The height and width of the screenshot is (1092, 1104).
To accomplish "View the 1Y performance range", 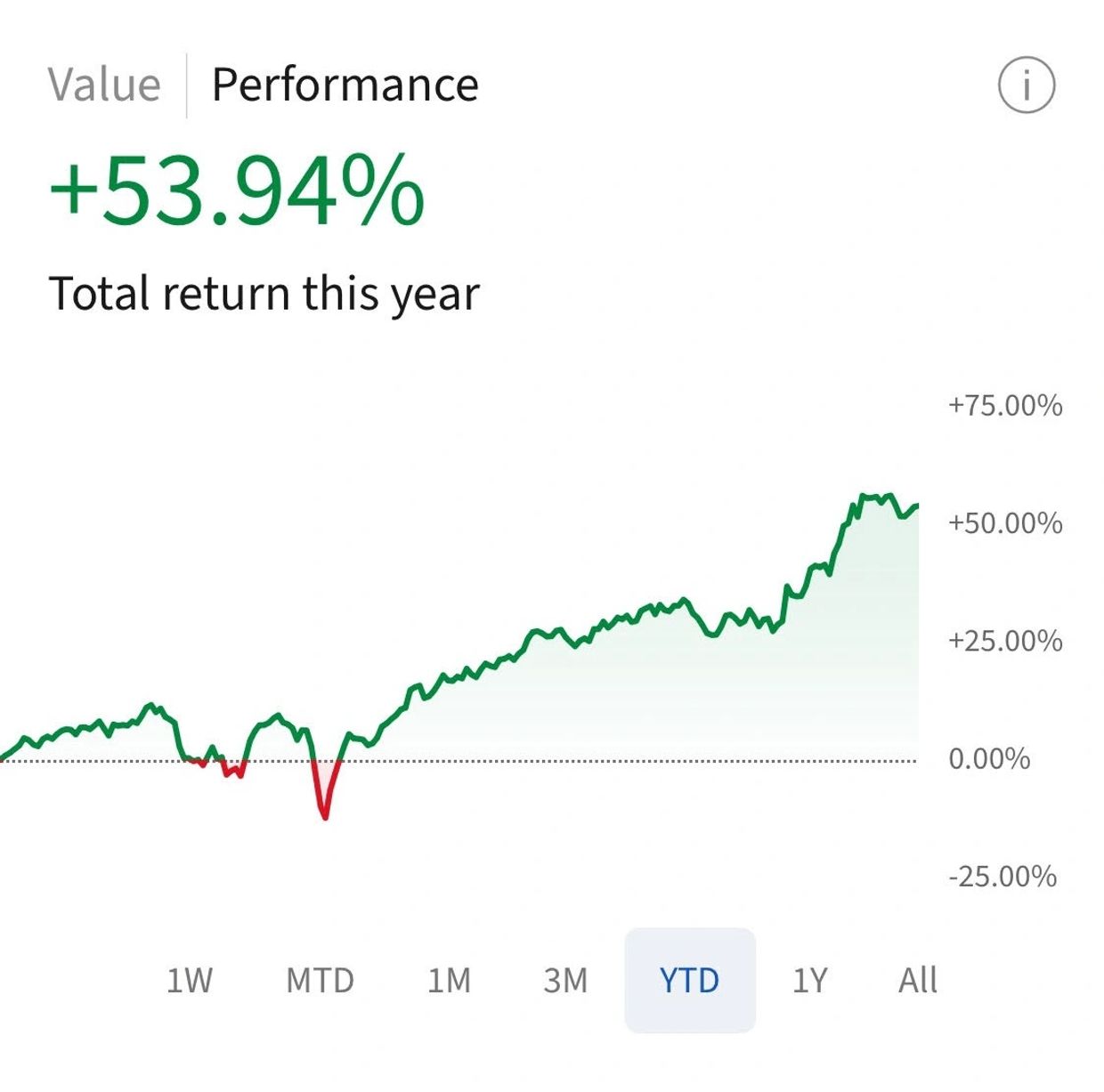I will [x=809, y=980].
